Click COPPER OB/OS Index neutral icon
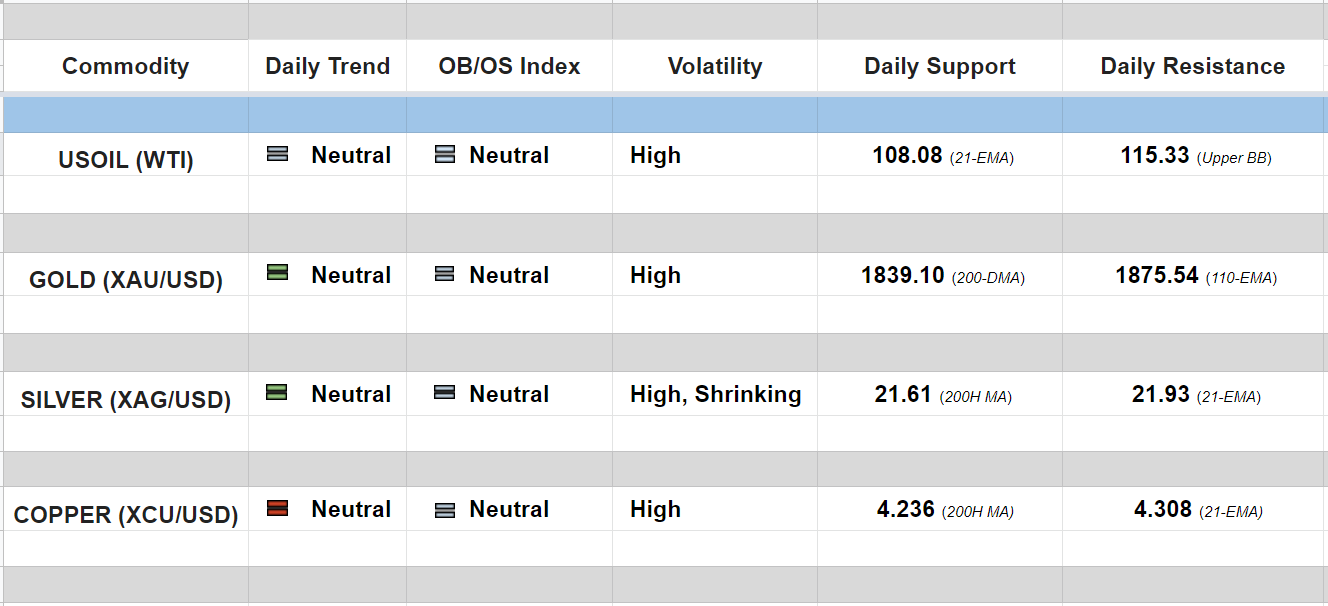The image size is (1328, 606). pos(445,510)
